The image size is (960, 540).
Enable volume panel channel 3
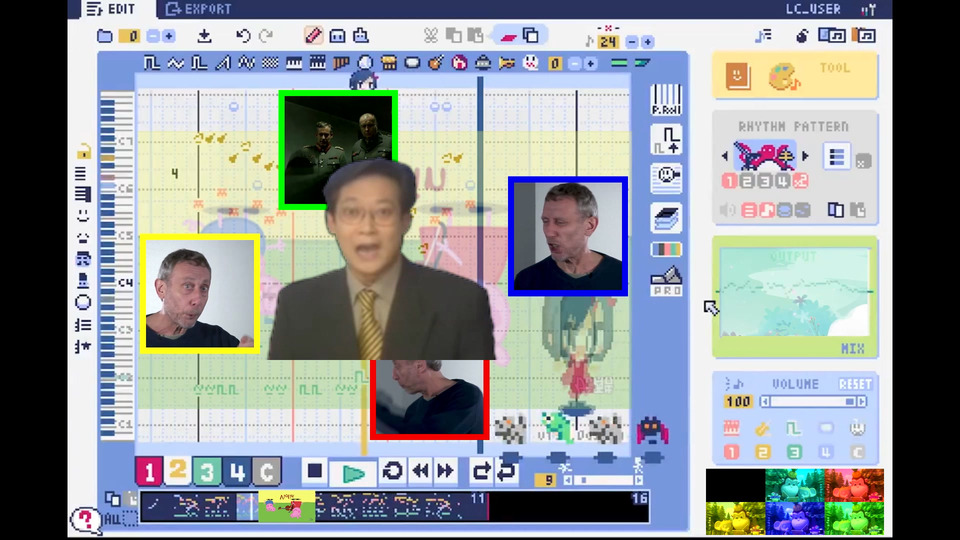(x=794, y=452)
